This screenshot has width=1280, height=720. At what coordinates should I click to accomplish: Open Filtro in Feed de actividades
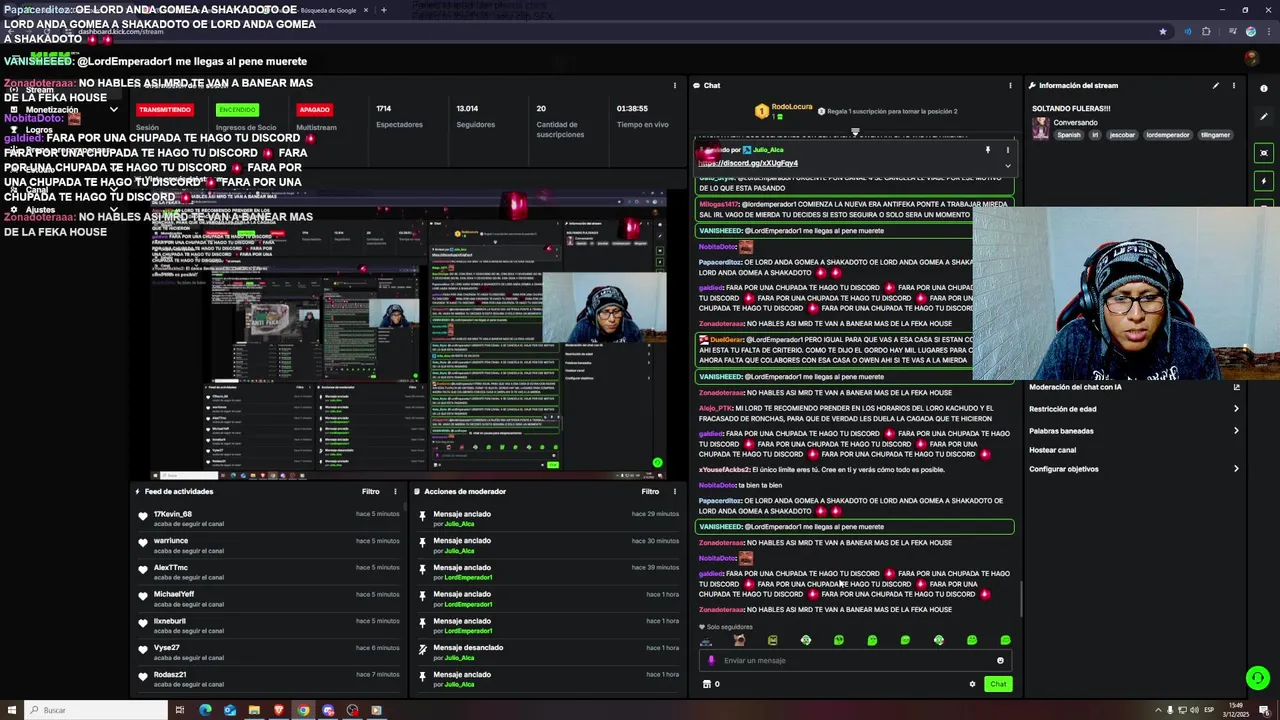(x=371, y=491)
